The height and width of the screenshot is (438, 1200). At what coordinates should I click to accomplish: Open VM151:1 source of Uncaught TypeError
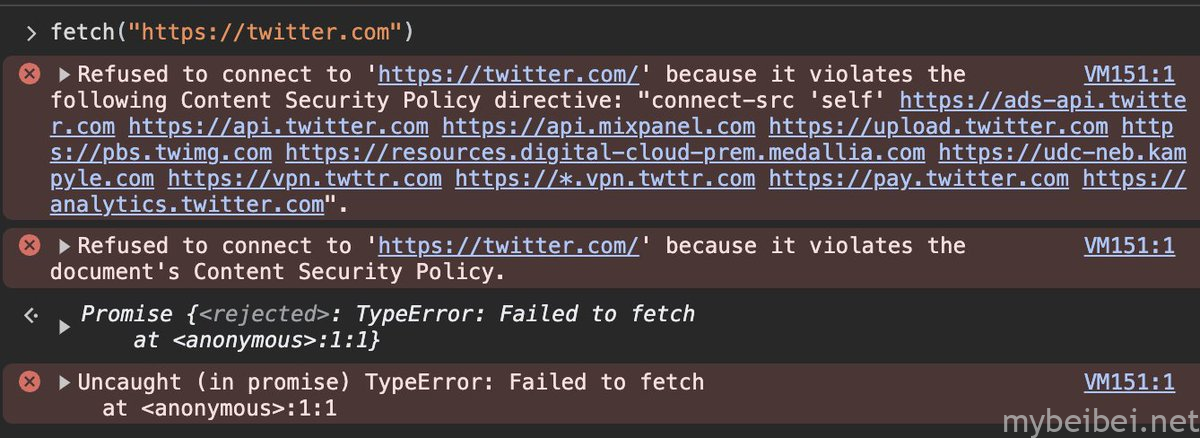1129,383
